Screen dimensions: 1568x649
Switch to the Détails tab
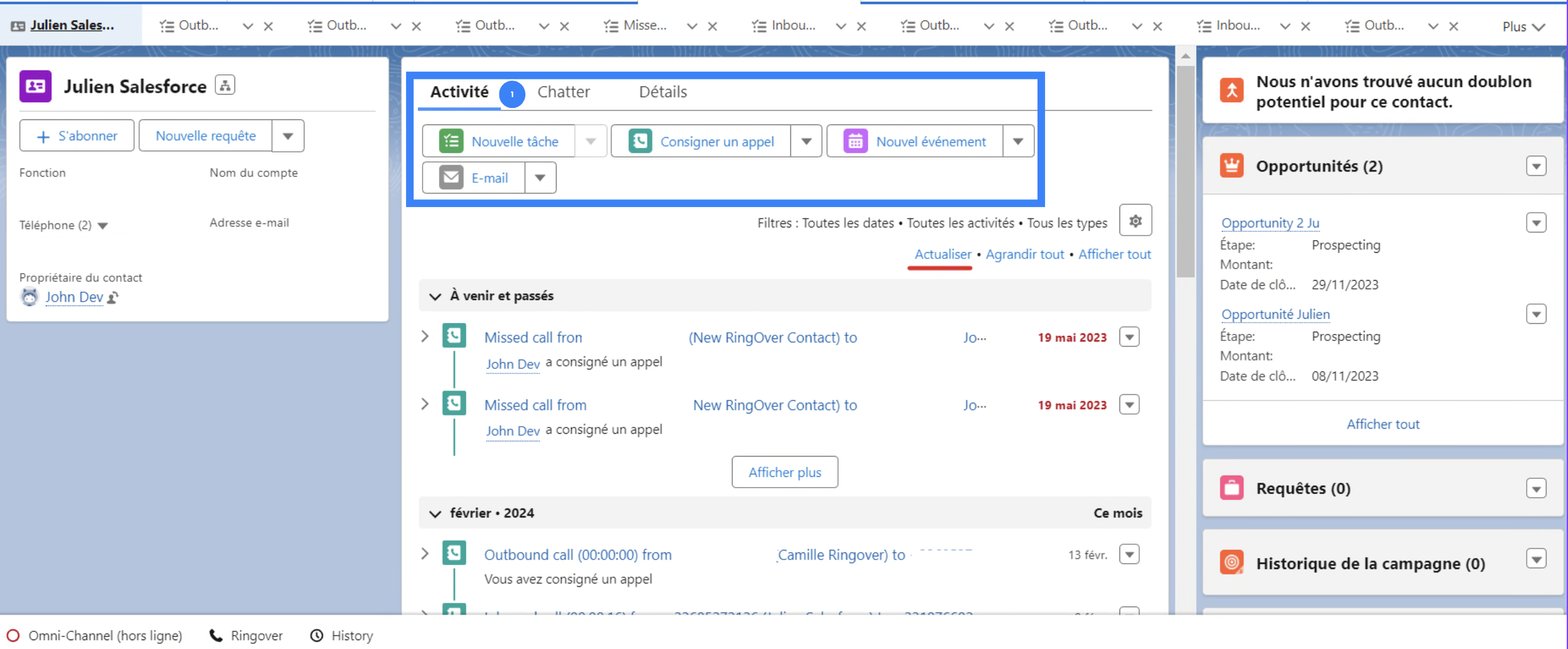pos(663,92)
